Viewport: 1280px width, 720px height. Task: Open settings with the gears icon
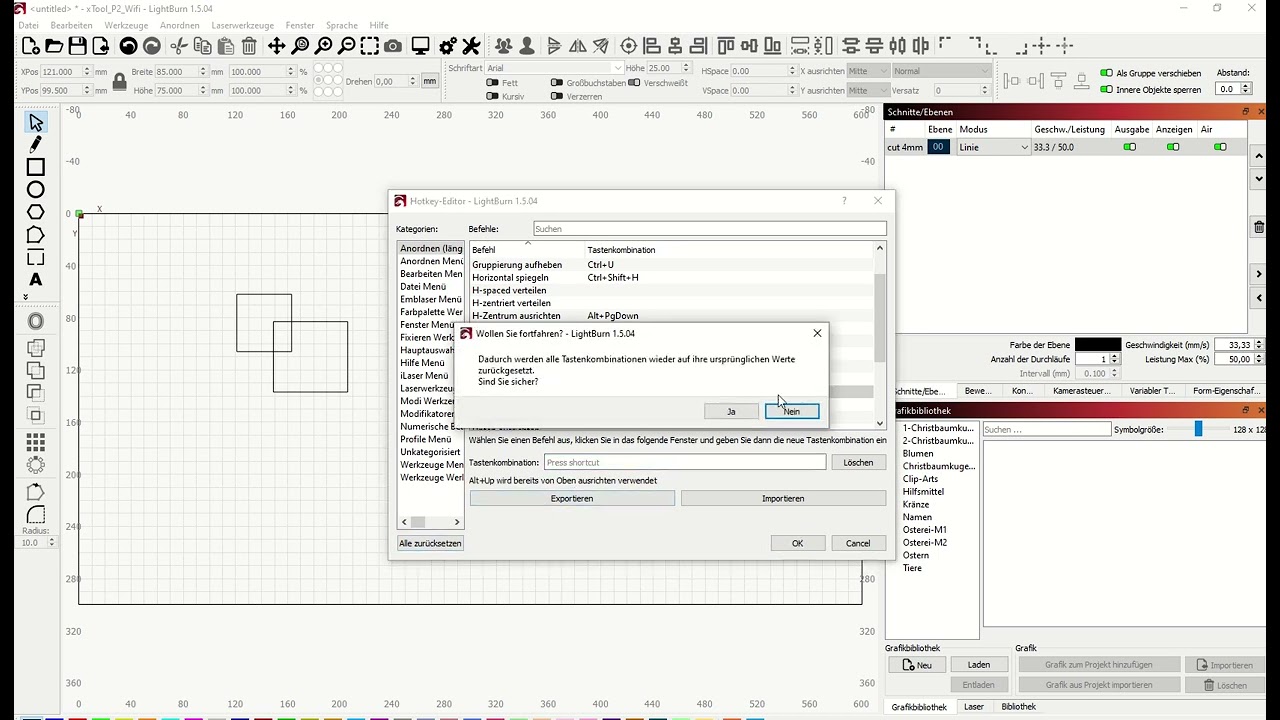tap(448, 46)
